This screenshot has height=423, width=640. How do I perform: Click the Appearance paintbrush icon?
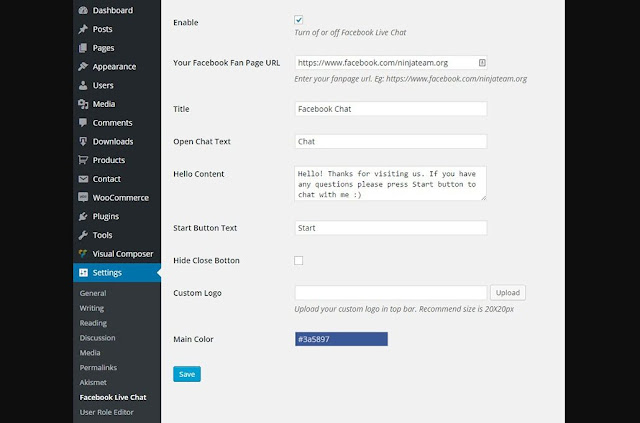click(83, 66)
